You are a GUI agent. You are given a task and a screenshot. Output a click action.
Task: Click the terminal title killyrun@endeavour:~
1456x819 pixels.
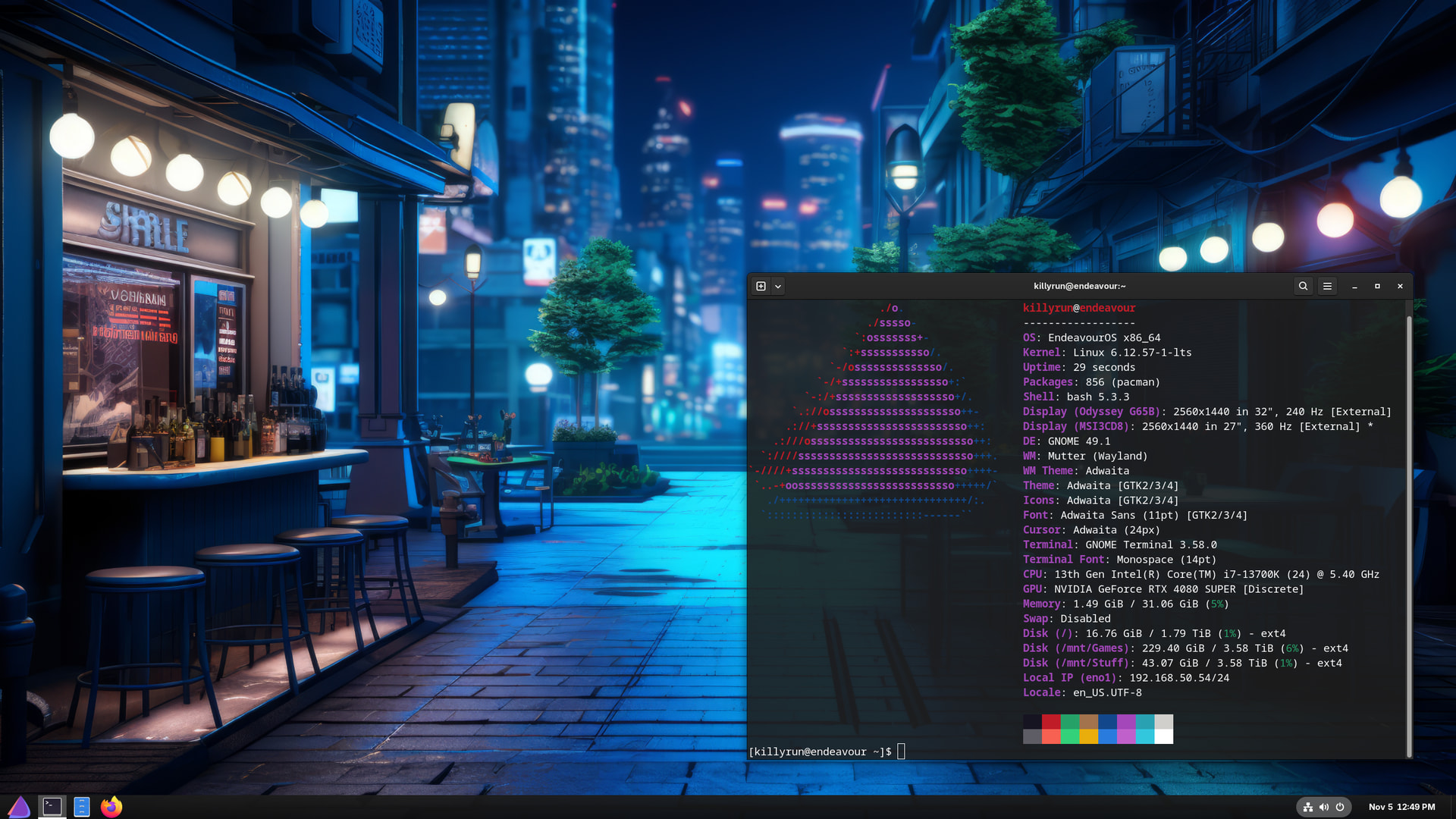[1079, 286]
